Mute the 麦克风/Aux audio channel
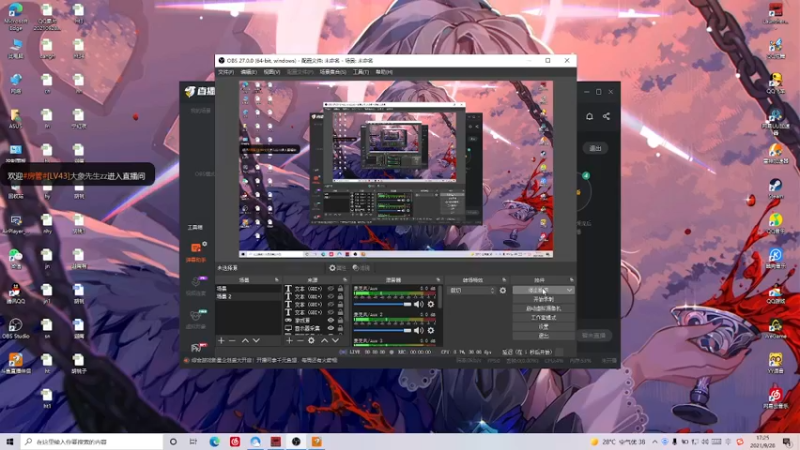The height and width of the screenshot is (450, 800). (418, 305)
